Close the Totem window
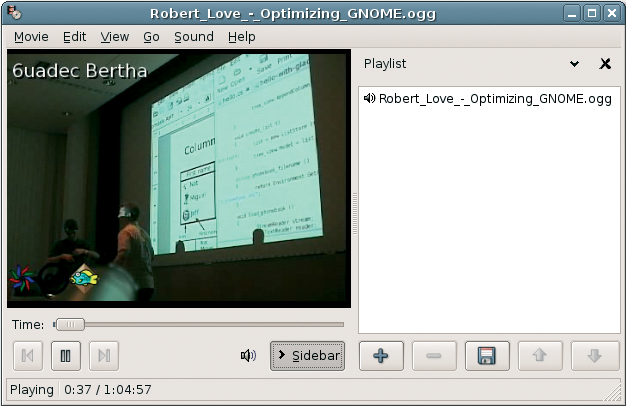The height and width of the screenshot is (406, 626). tap(612, 13)
